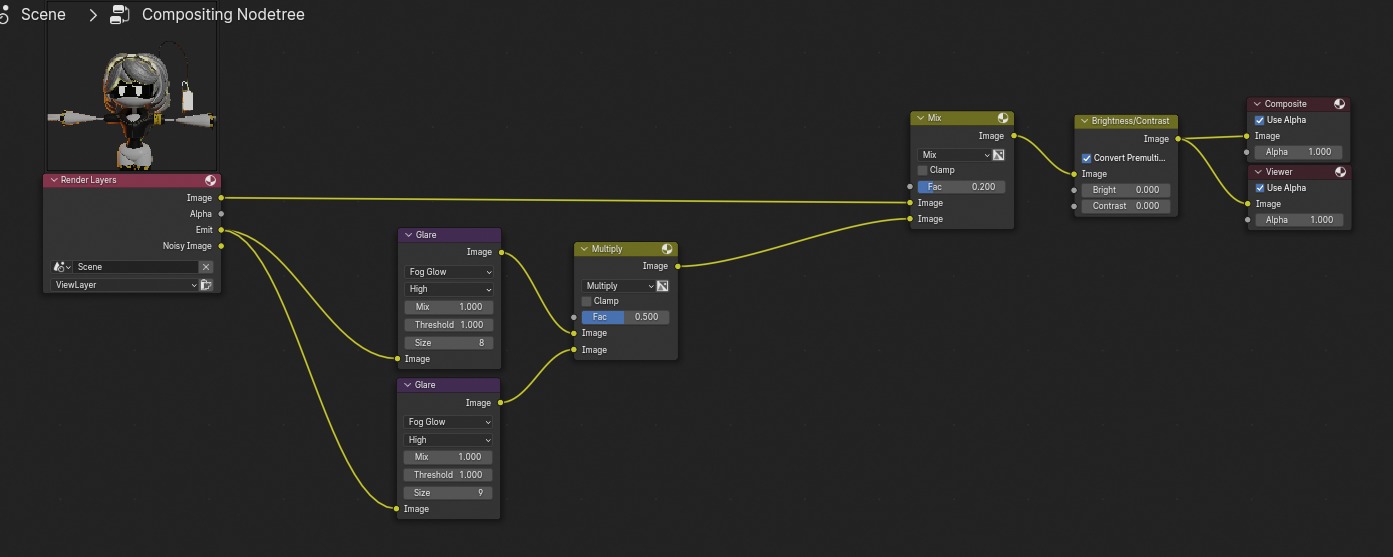Collapse the Render Layers node

[x=54, y=180]
